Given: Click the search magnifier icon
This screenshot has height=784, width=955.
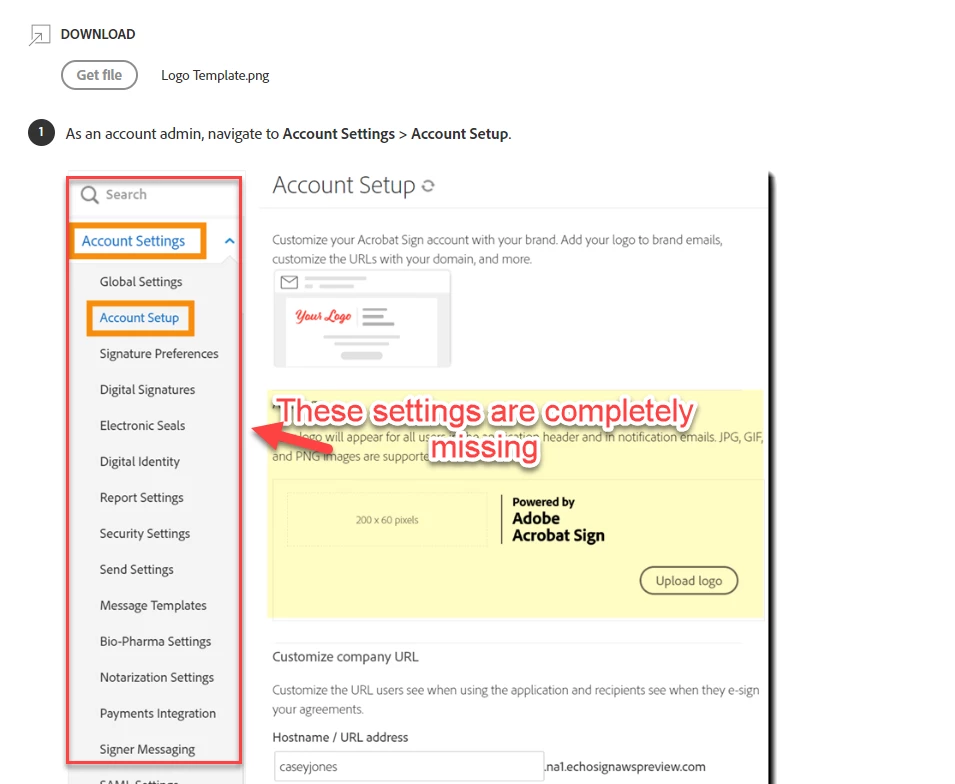Looking at the screenshot, I should tap(90, 194).
